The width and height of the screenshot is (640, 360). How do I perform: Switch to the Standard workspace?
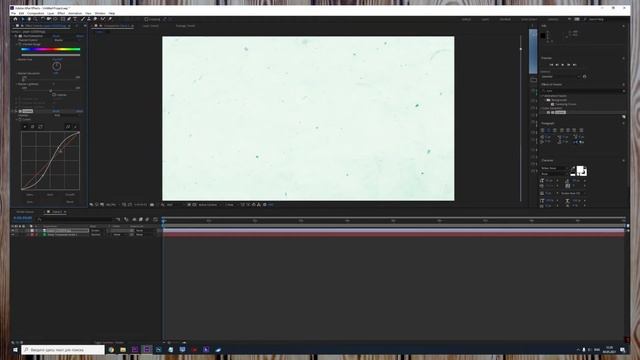pyautogui.click(x=505, y=19)
